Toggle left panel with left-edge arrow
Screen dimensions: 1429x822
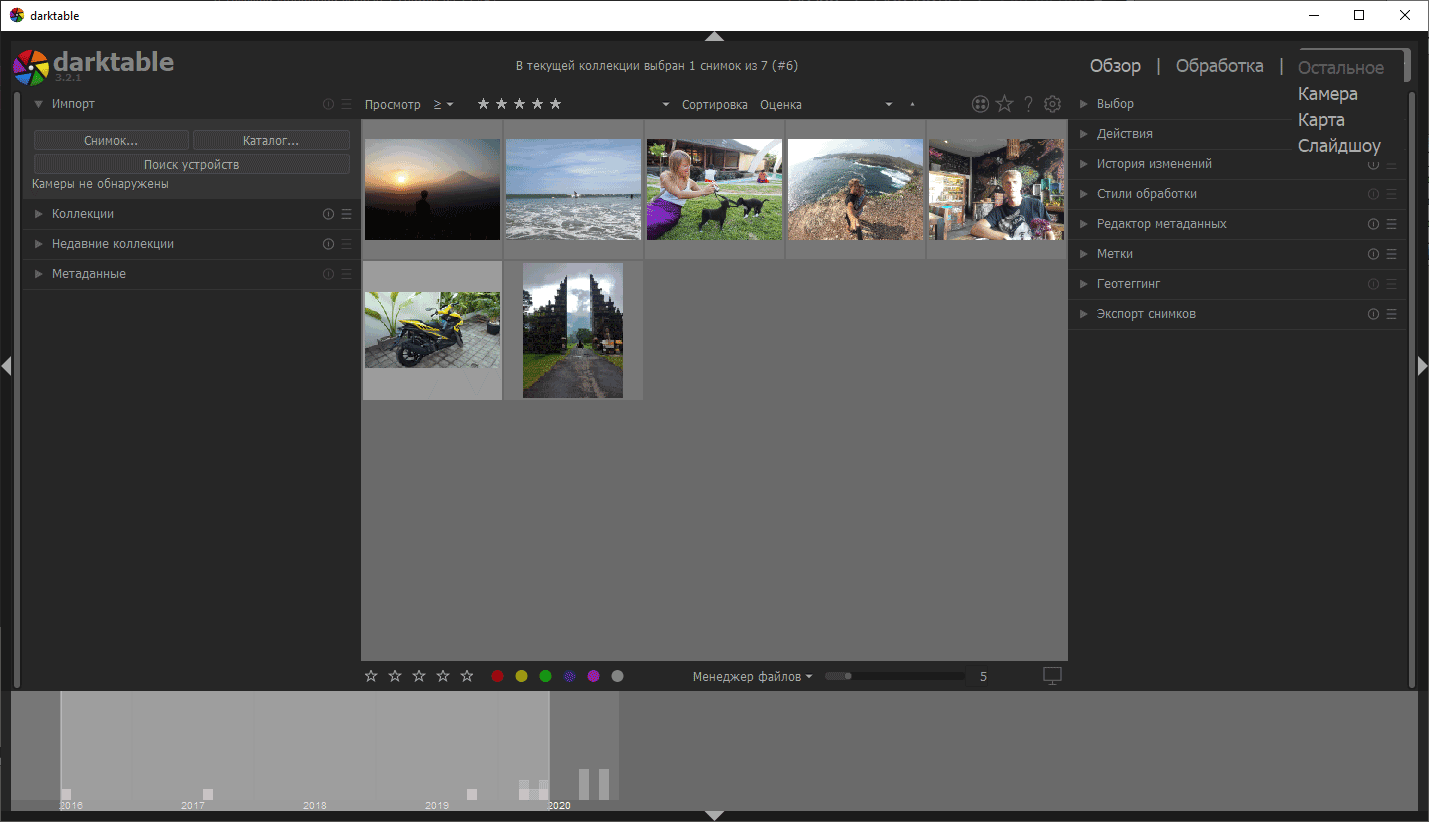point(6,366)
